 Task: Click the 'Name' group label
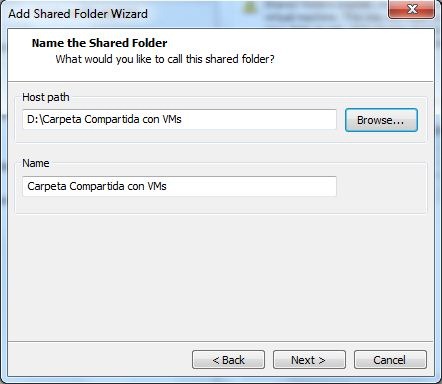coord(36,163)
